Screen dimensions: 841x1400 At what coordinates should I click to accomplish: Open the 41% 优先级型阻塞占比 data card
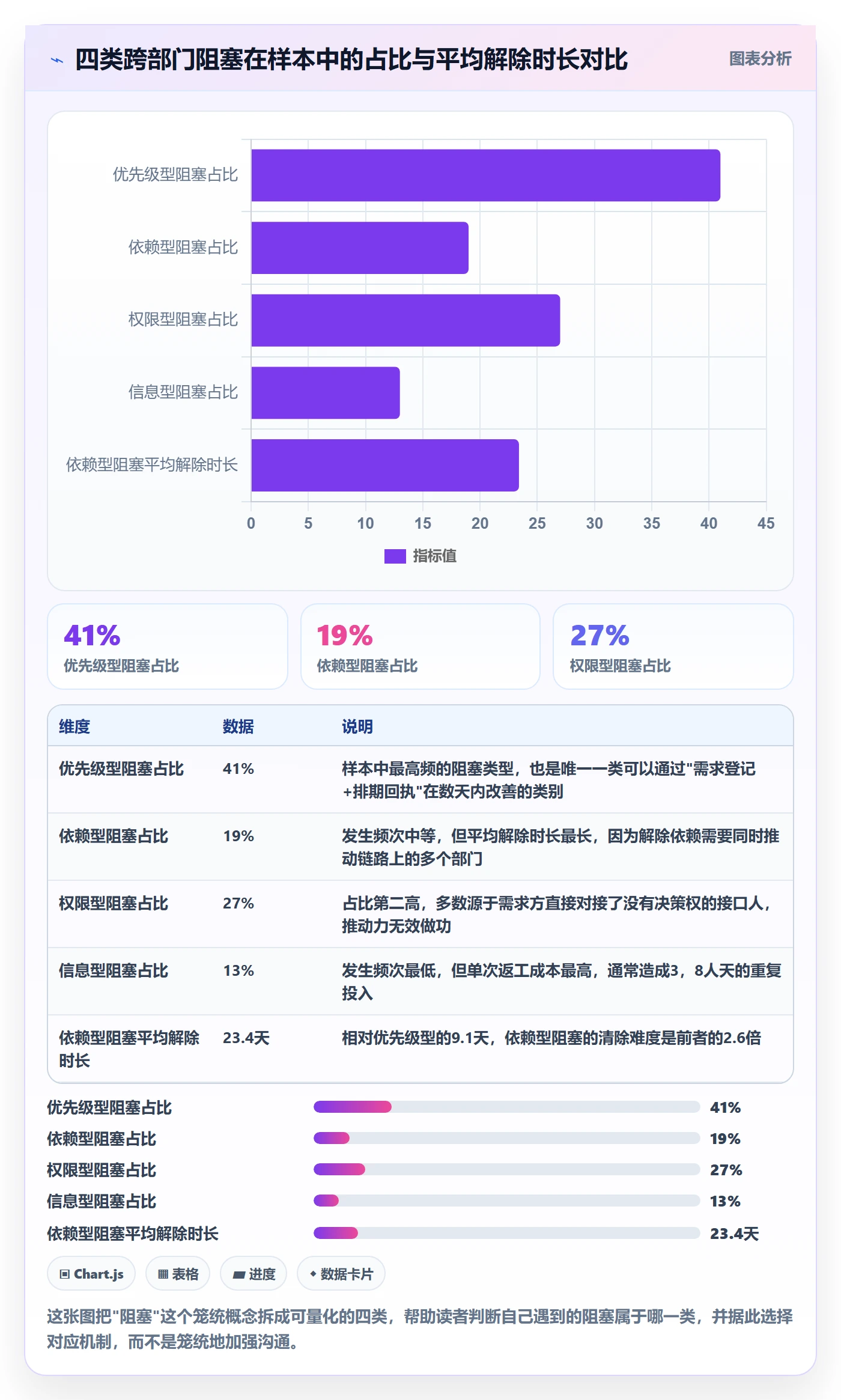tap(168, 647)
